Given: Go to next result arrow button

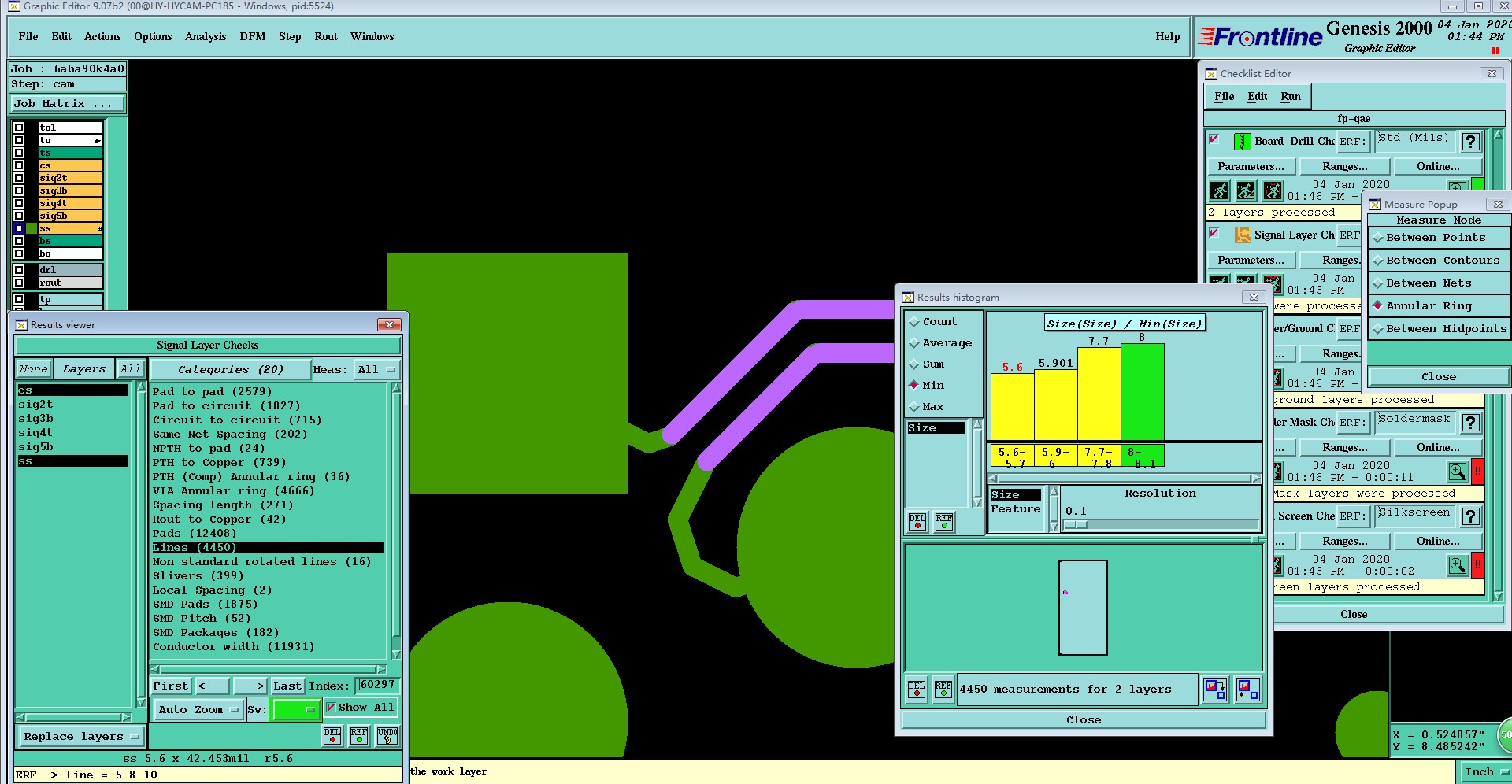Looking at the screenshot, I should tap(250, 686).
